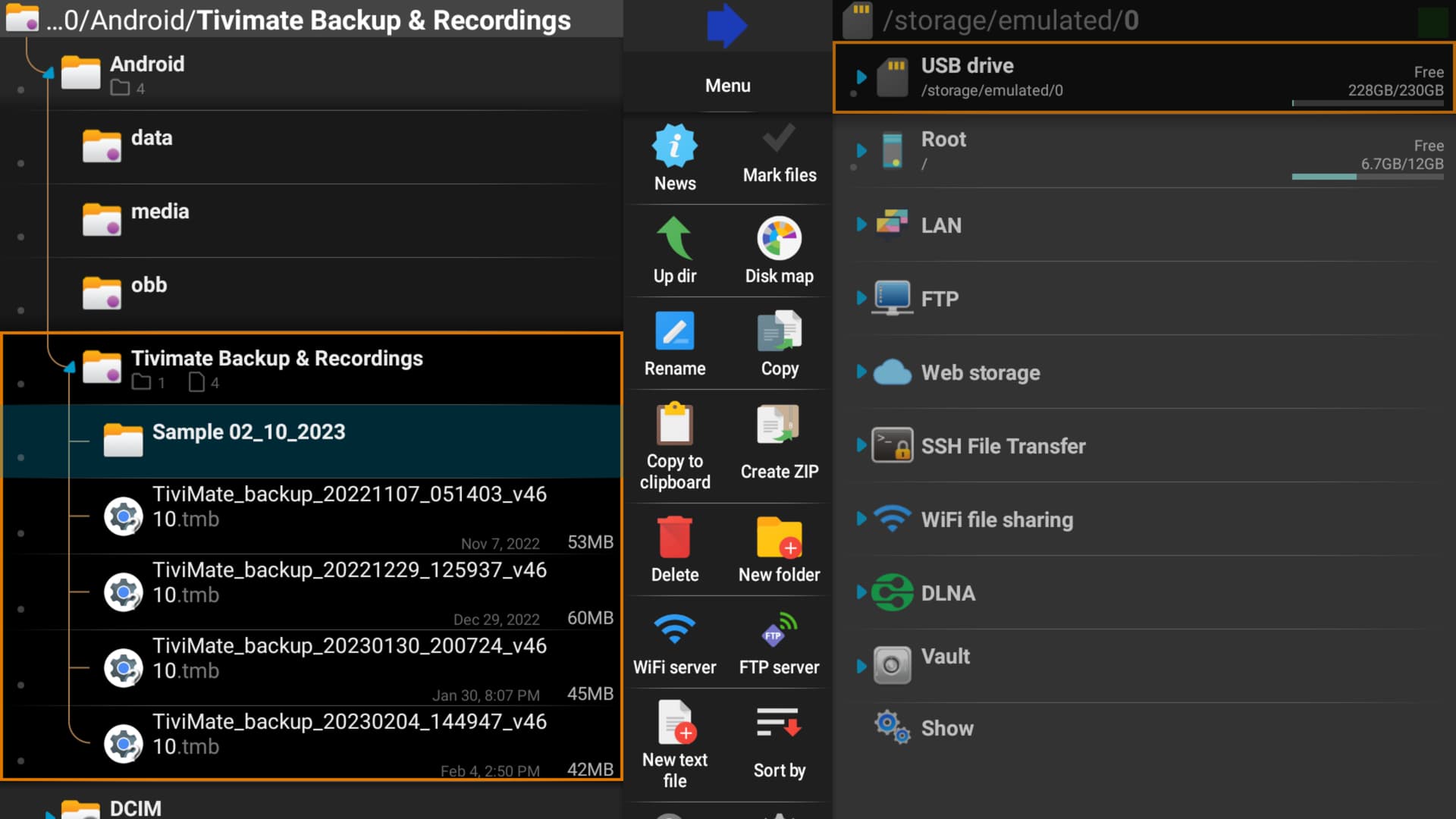Click the LAN network icon
Image resolution: width=1456 pixels, height=819 pixels.
(x=892, y=224)
